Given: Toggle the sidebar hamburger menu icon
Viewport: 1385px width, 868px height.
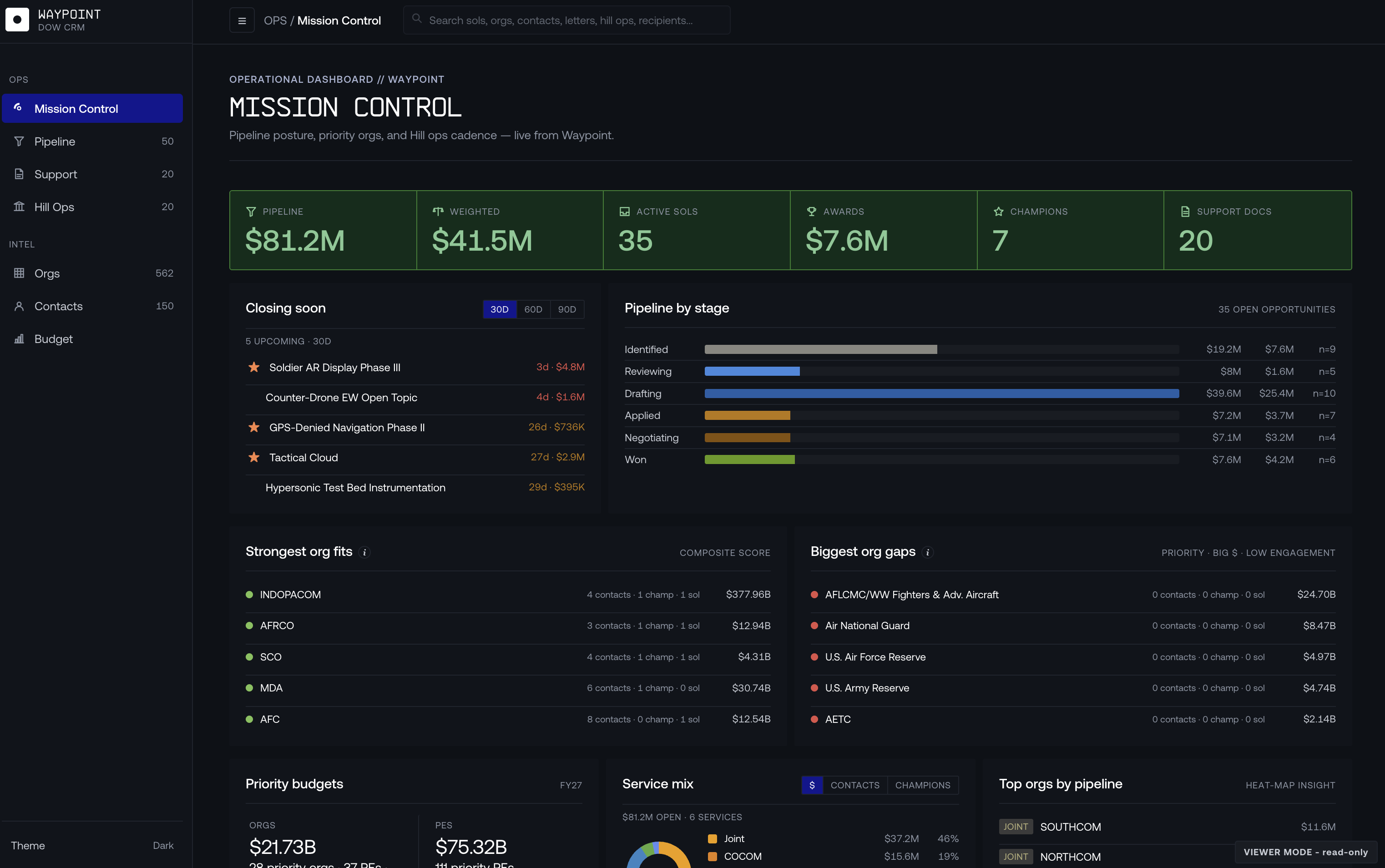Looking at the screenshot, I should tap(242, 20).
